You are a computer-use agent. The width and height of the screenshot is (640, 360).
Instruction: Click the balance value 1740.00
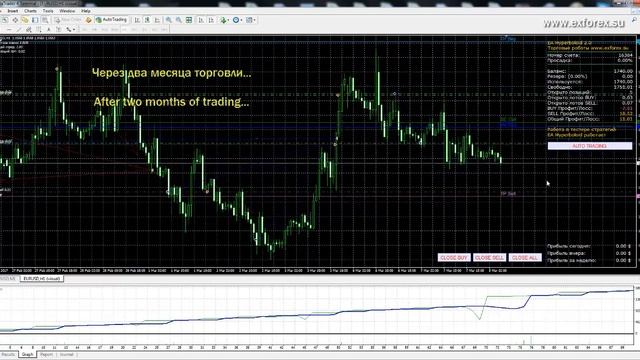pyautogui.click(x=623, y=71)
